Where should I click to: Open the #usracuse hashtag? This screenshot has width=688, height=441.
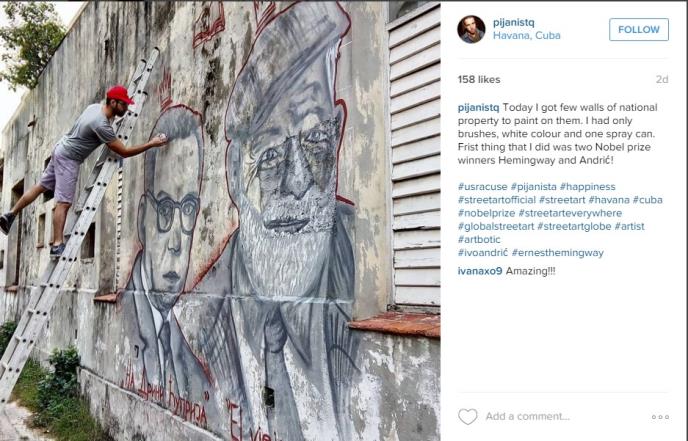tap(482, 187)
